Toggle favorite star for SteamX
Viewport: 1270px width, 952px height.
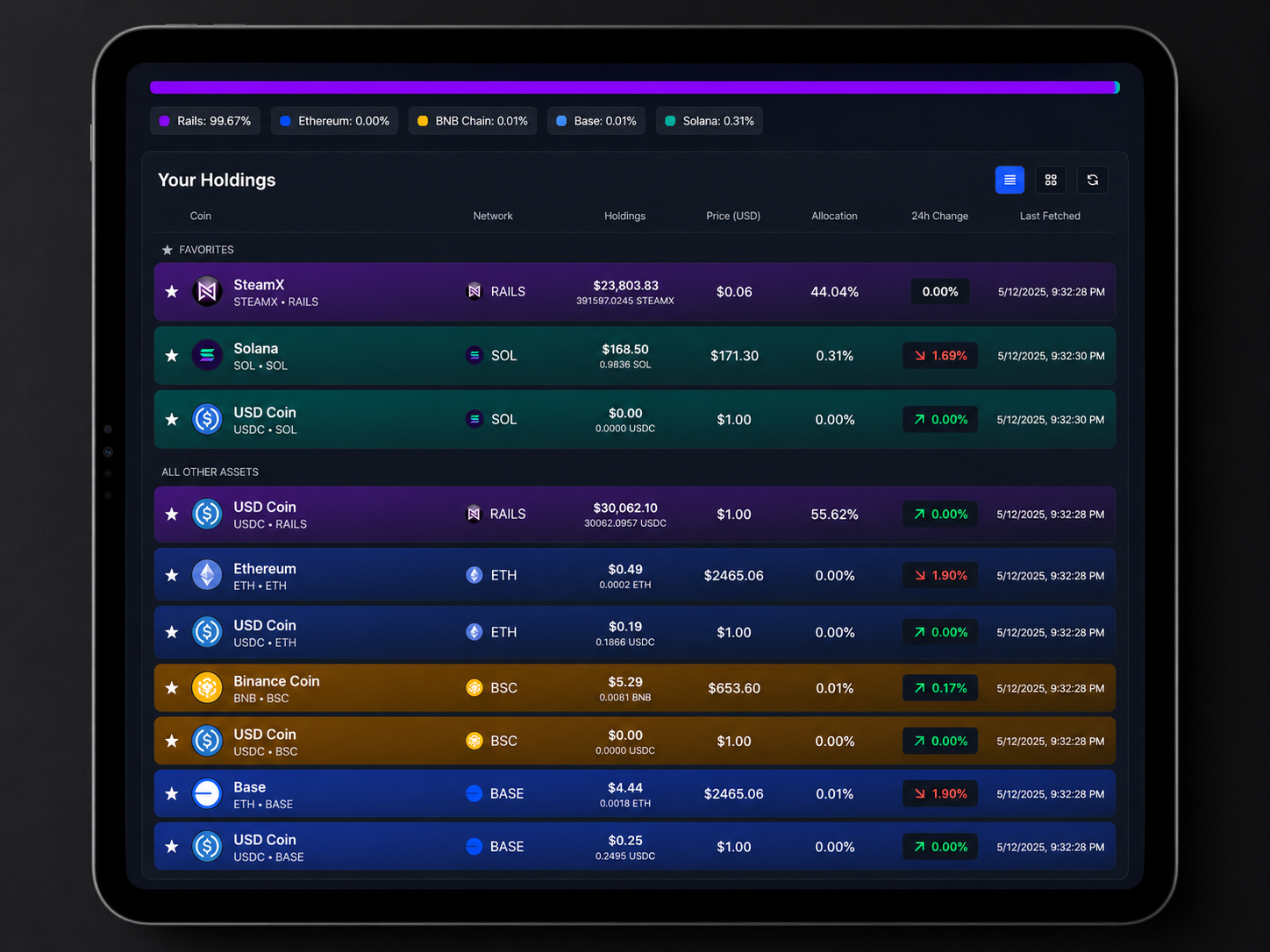tap(172, 292)
